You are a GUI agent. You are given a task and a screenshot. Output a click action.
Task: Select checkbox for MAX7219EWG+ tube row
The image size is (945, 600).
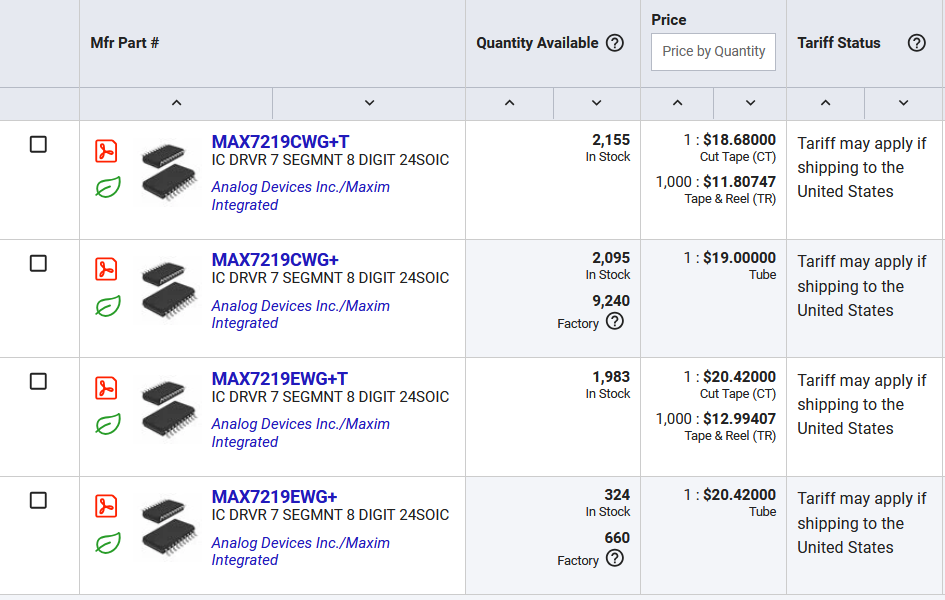(38, 500)
